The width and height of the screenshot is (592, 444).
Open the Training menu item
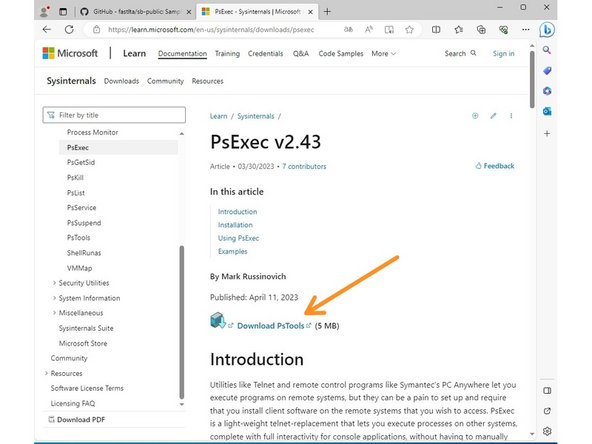point(227,54)
